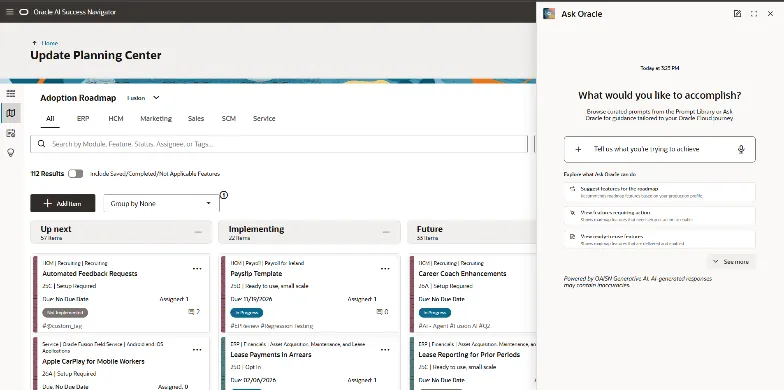This screenshot has height=390, width=784.
Task: Expand See more prompts
Action: (730, 262)
